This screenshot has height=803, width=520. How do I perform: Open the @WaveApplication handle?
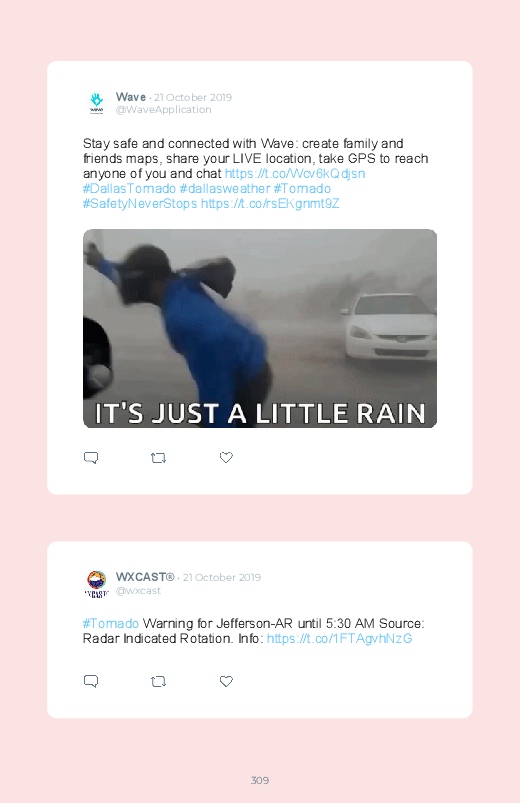[163, 110]
